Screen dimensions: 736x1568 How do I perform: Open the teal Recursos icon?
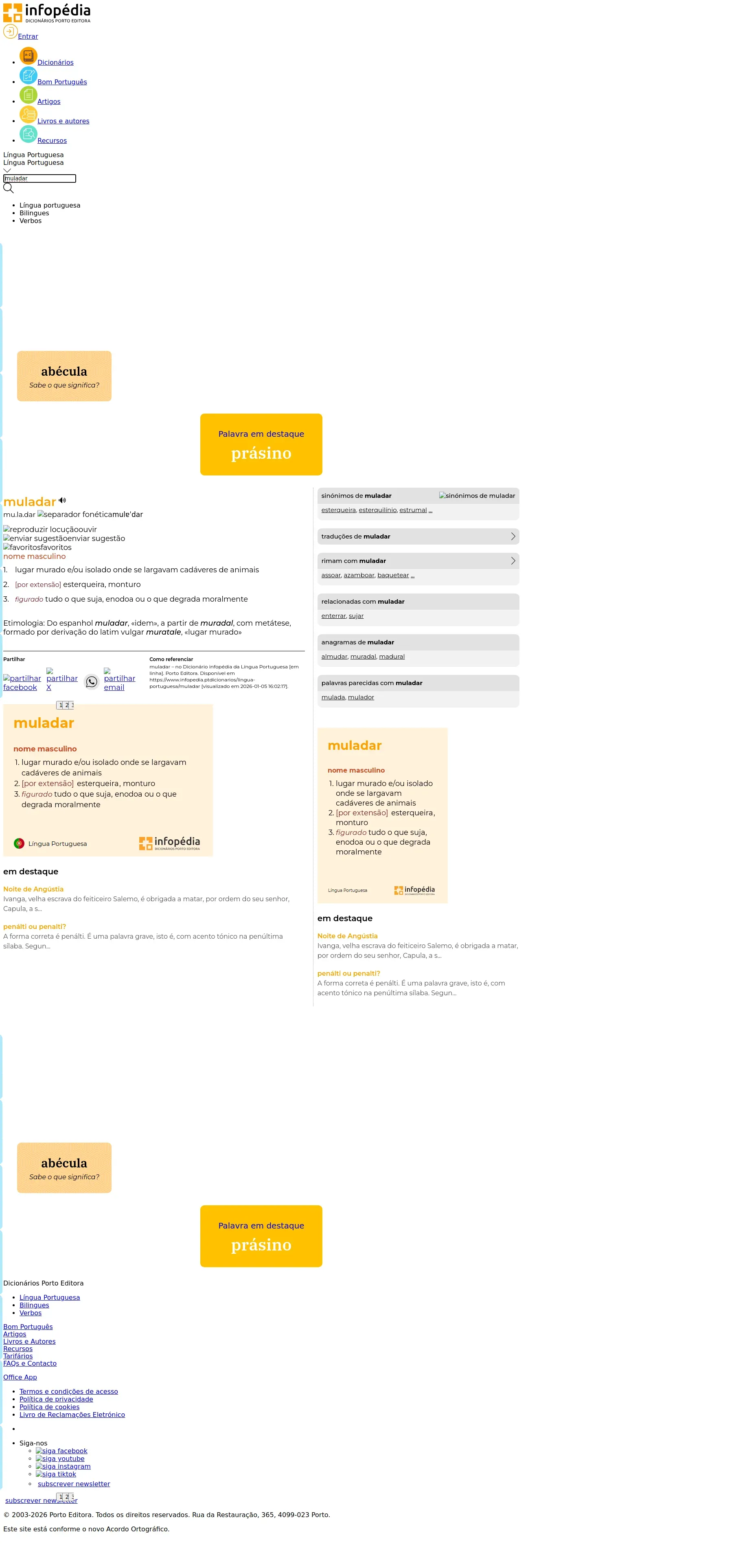[x=28, y=134]
